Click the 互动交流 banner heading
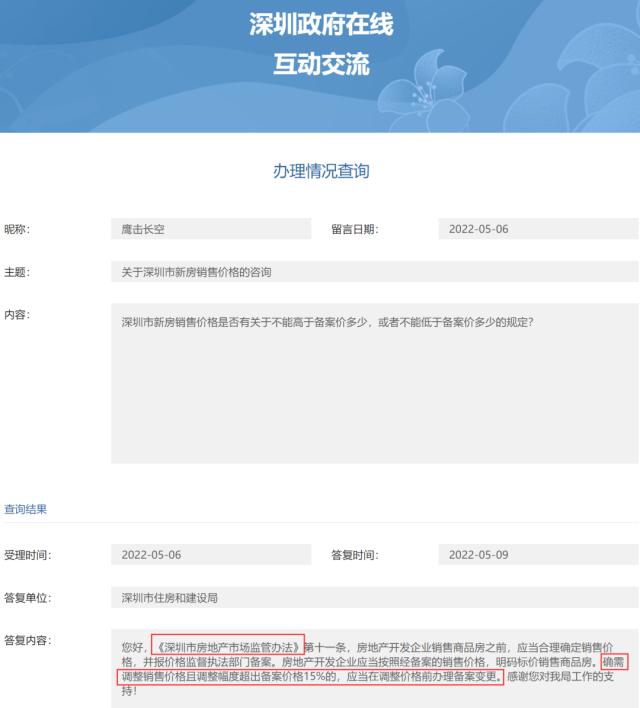Viewport: 640px width, 708px height. [x=321, y=64]
